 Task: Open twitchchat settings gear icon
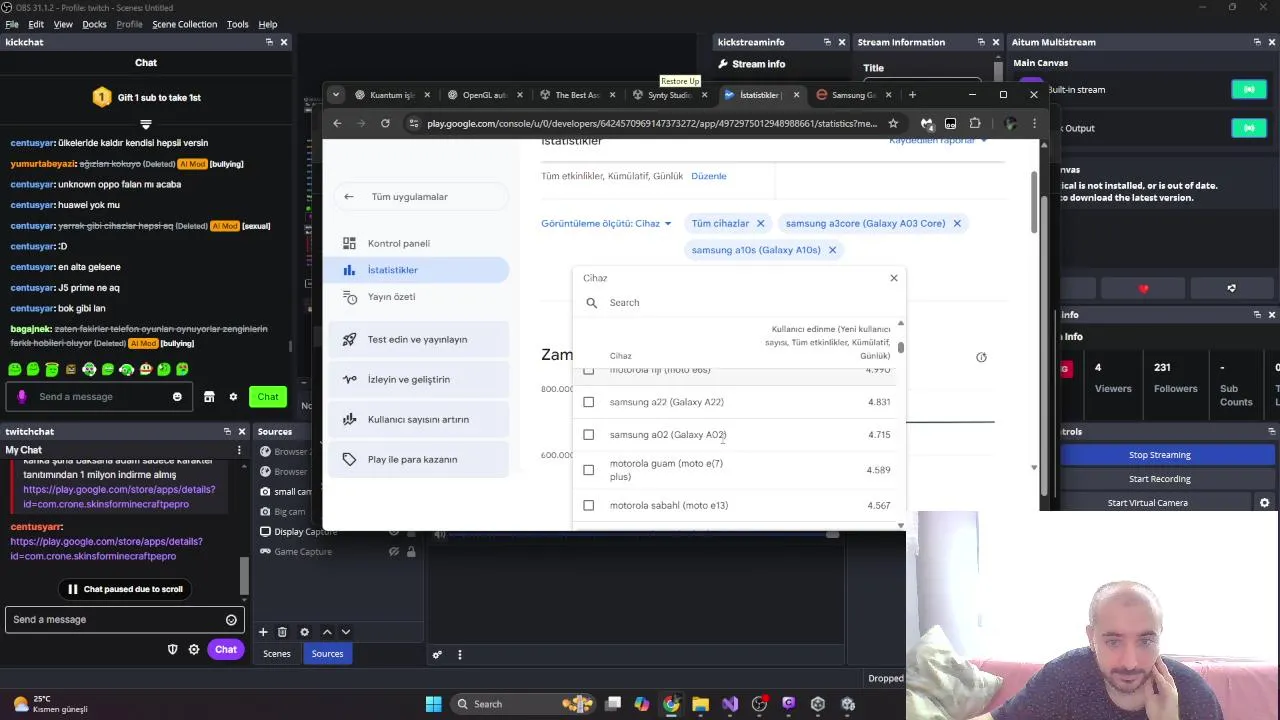coord(194,650)
